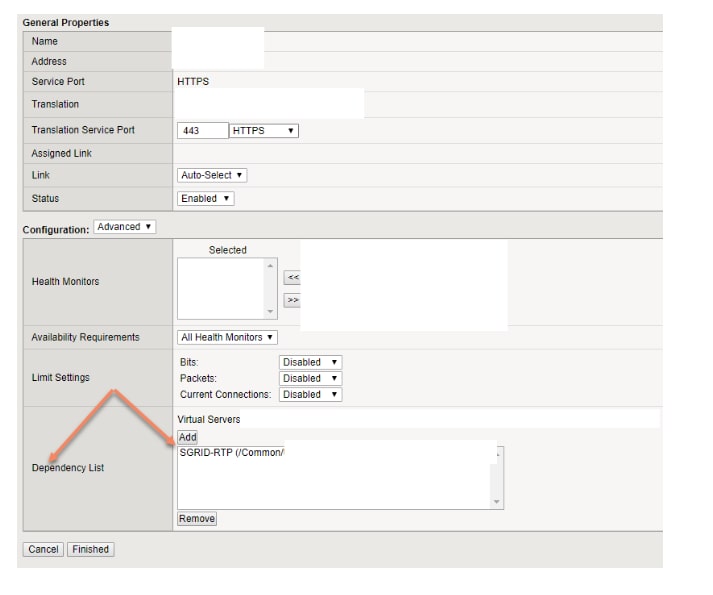Click the Dependency List scroll-up arrow
713x595 pixels.
tap(497, 454)
